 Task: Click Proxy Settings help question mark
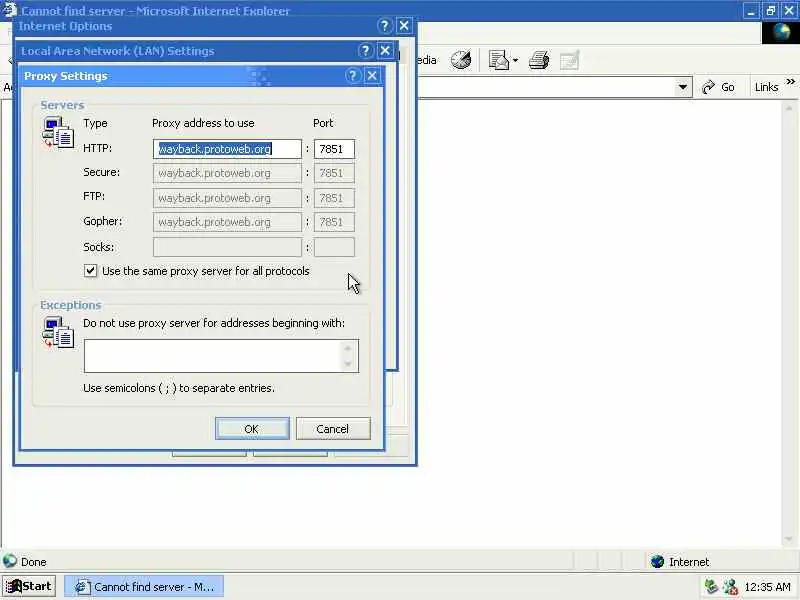(x=353, y=76)
